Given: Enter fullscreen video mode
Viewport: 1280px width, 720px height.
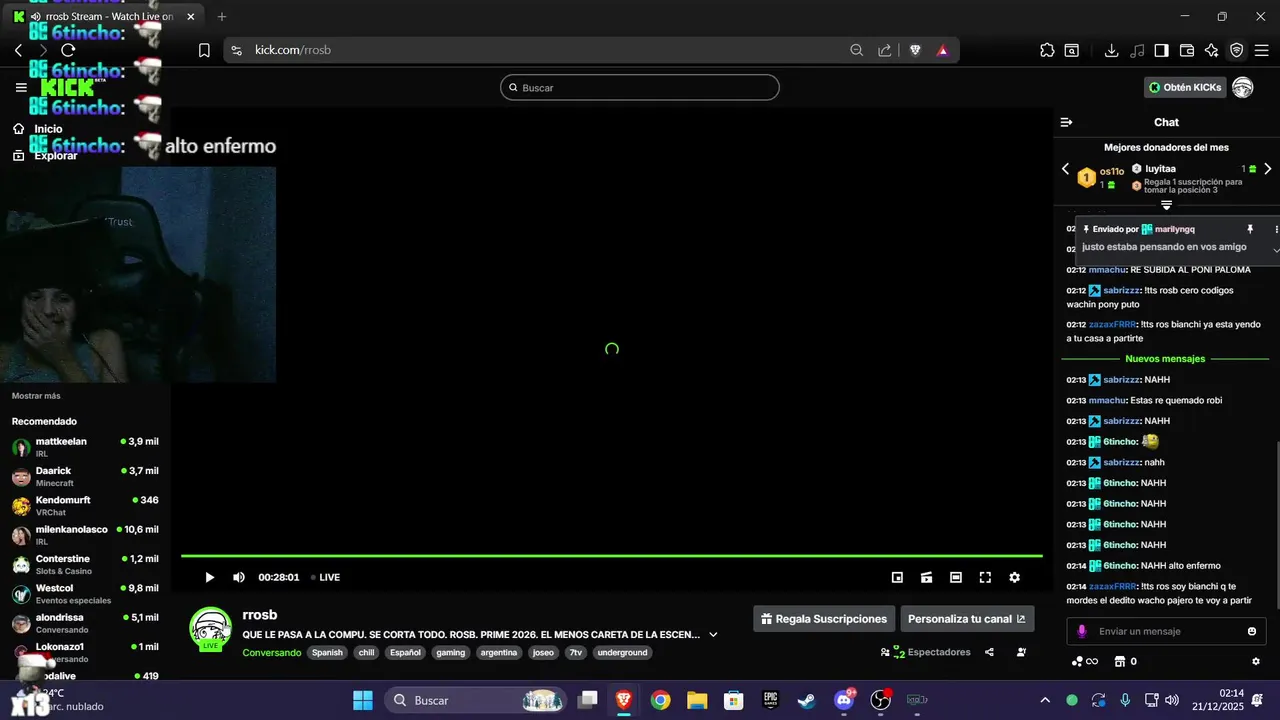Looking at the screenshot, I should click(985, 577).
